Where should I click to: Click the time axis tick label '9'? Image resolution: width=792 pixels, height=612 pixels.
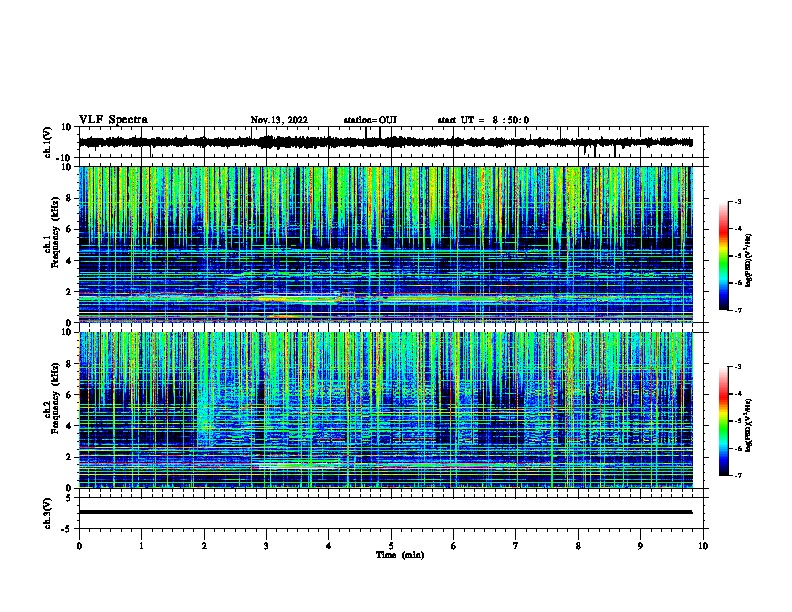point(640,545)
